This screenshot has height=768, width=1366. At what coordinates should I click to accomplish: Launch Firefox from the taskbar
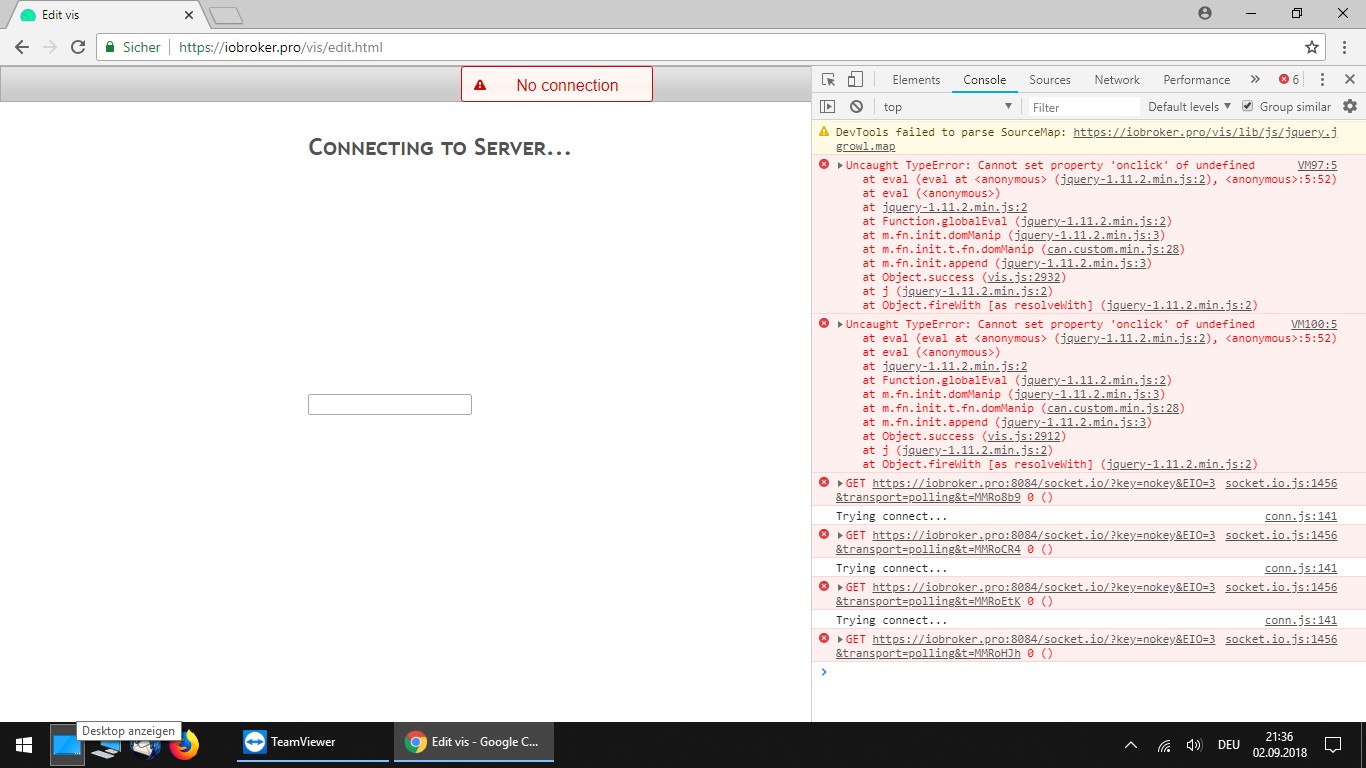pyautogui.click(x=184, y=745)
